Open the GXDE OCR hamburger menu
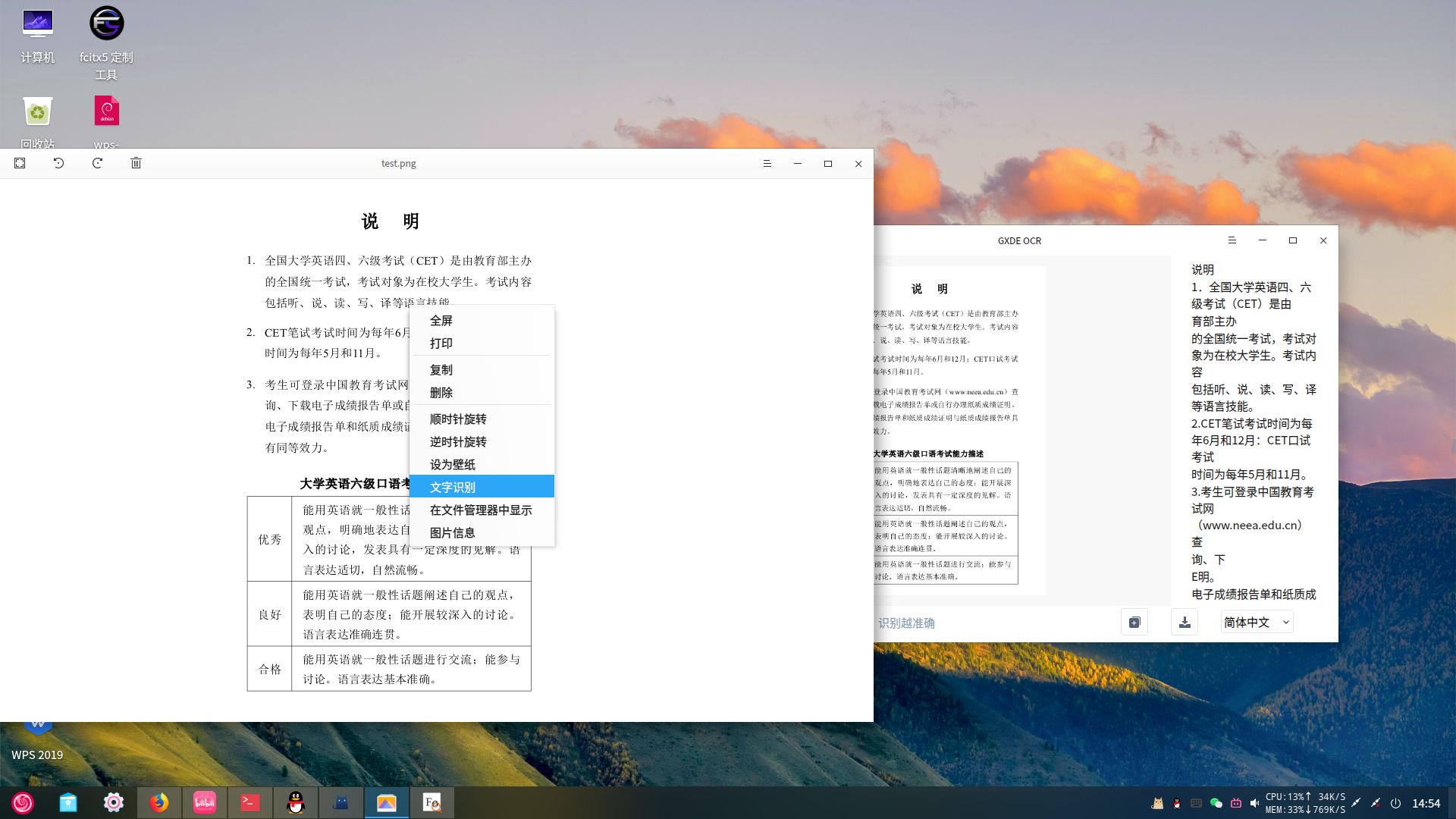 pyautogui.click(x=1232, y=240)
